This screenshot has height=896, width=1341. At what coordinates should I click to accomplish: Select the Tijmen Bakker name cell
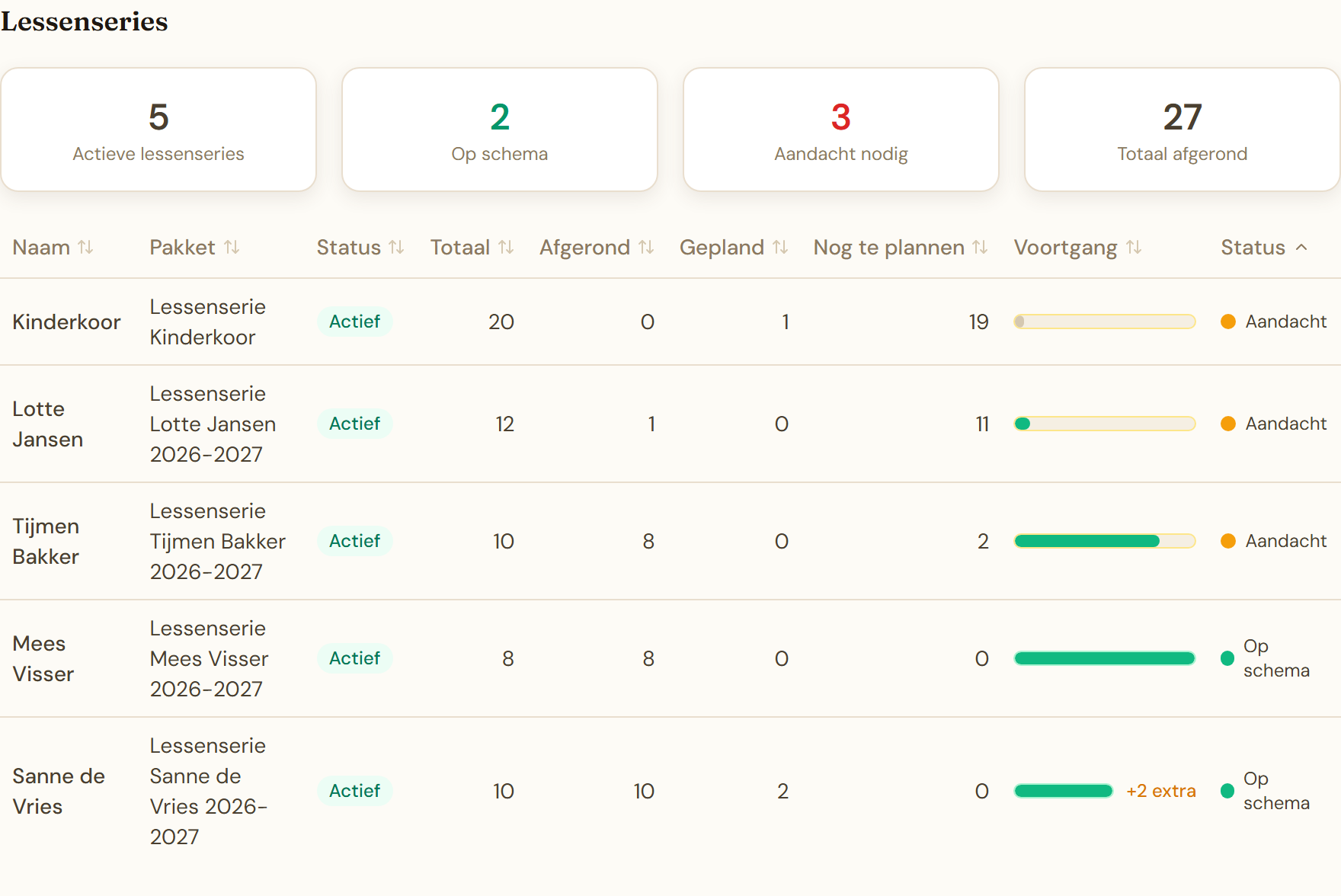coord(46,541)
